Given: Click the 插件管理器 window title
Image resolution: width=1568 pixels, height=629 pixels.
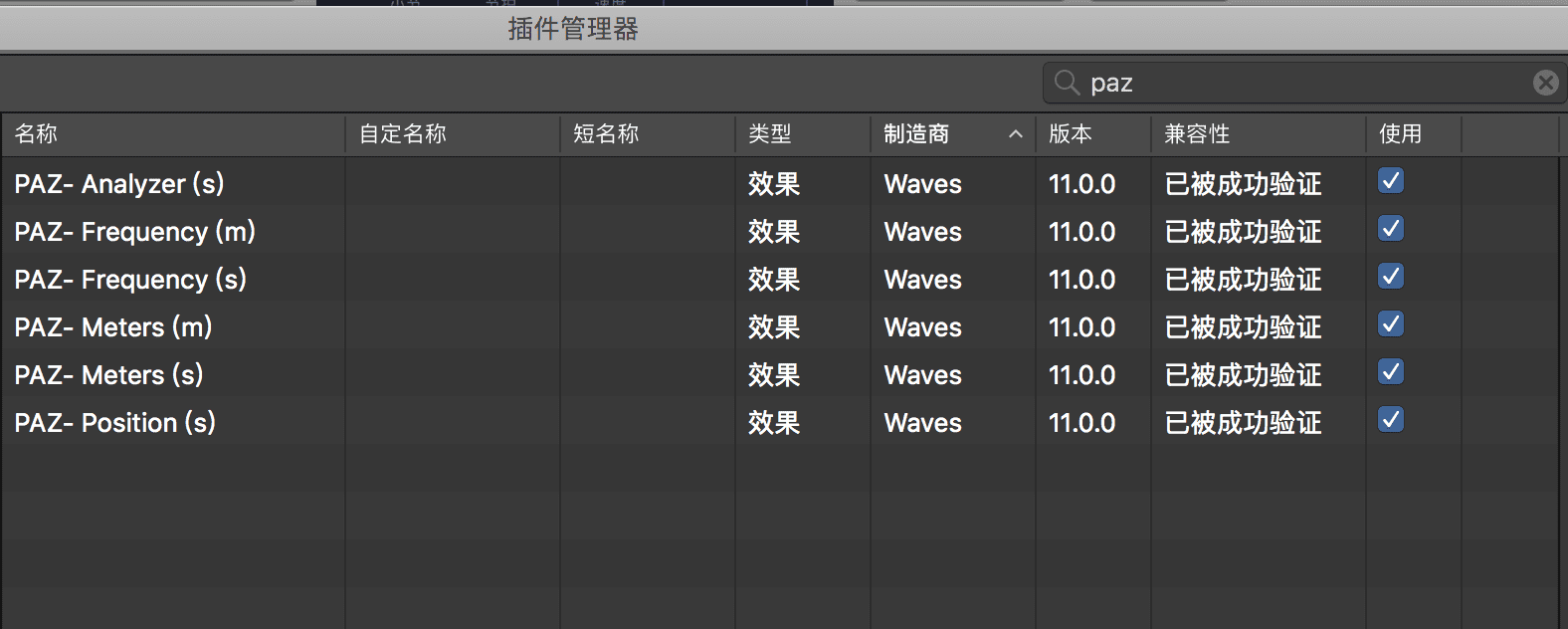Looking at the screenshot, I should click(x=573, y=29).
